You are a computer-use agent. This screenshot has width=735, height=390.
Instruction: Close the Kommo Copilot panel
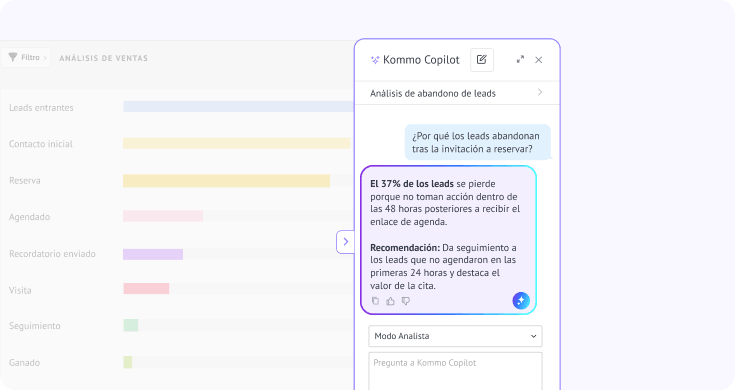(x=539, y=60)
